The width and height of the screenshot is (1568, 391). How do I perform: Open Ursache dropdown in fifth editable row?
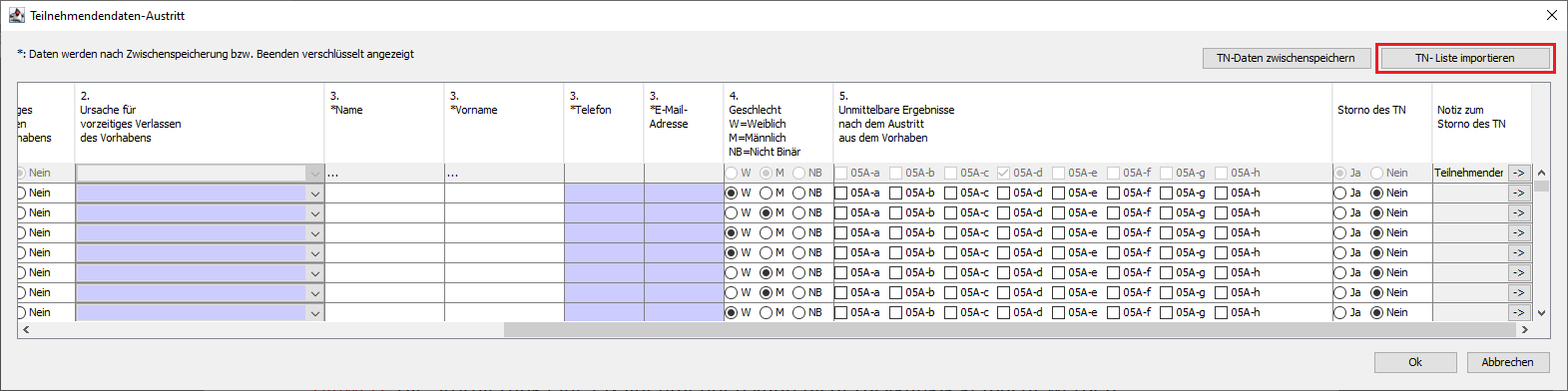point(314,272)
